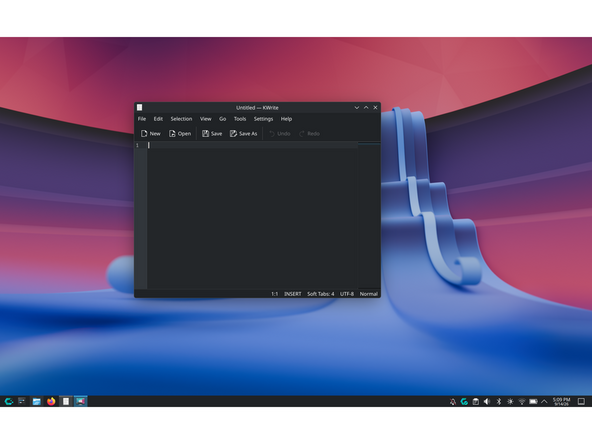Screen dimensions: 592x444
Task: Open the clipboard tray icon
Action: pyautogui.click(x=476, y=402)
